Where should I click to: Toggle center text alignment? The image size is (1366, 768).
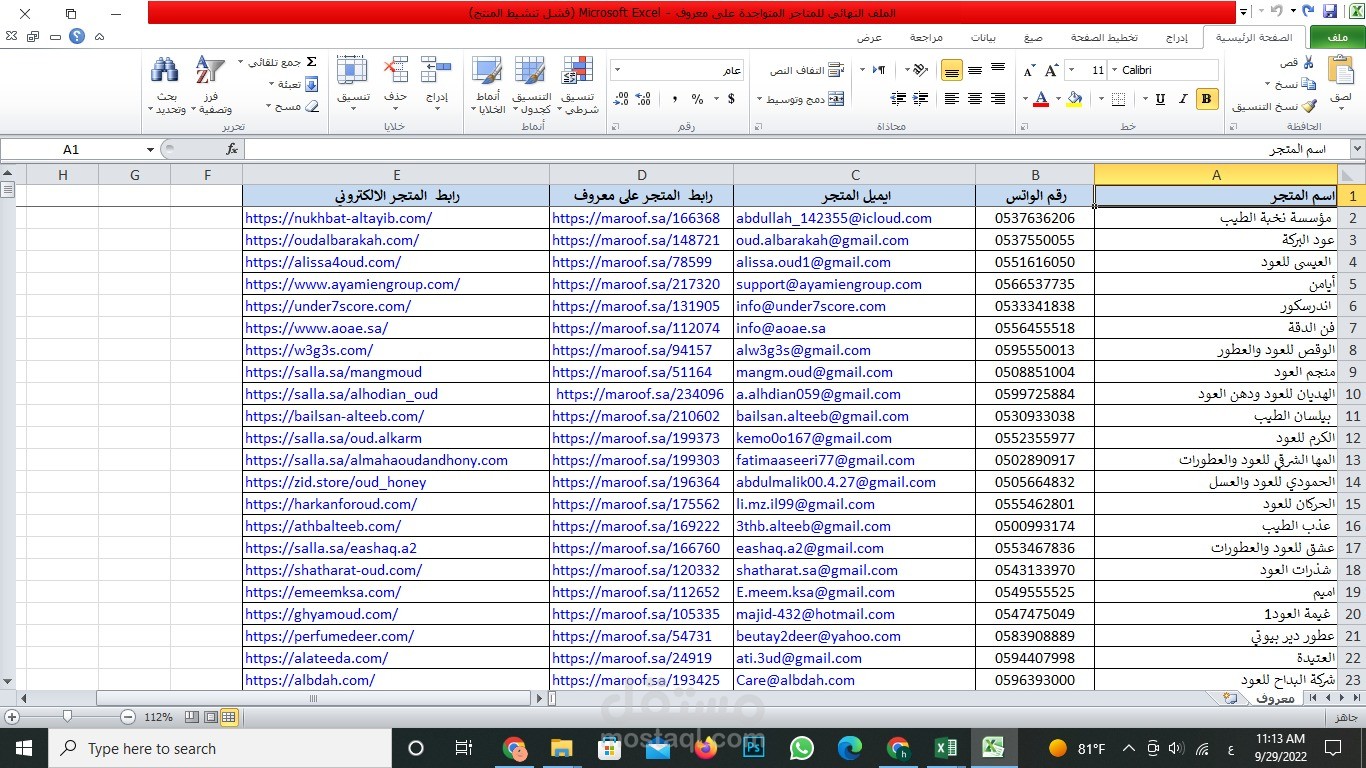tap(975, 99)
